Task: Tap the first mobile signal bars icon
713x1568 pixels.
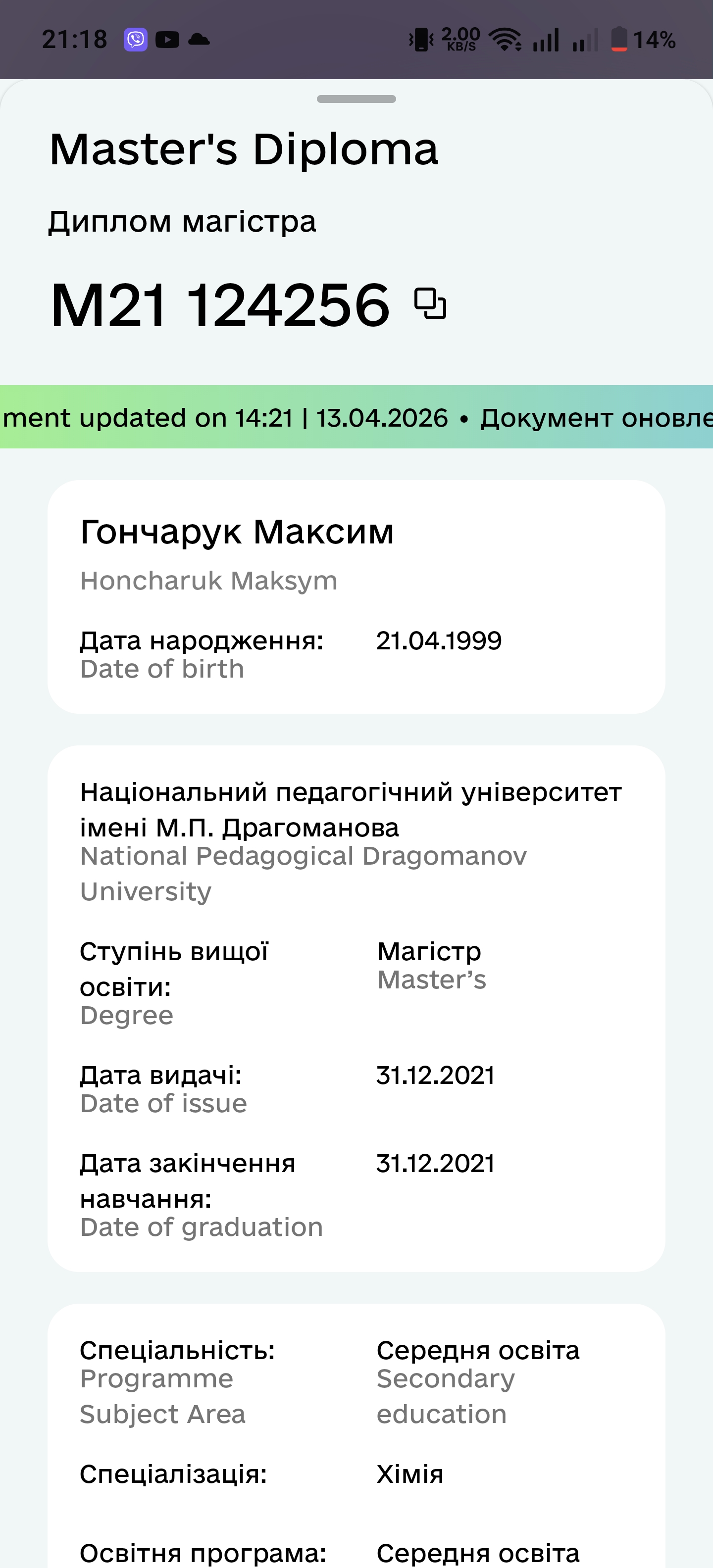Action: point(546,40)
